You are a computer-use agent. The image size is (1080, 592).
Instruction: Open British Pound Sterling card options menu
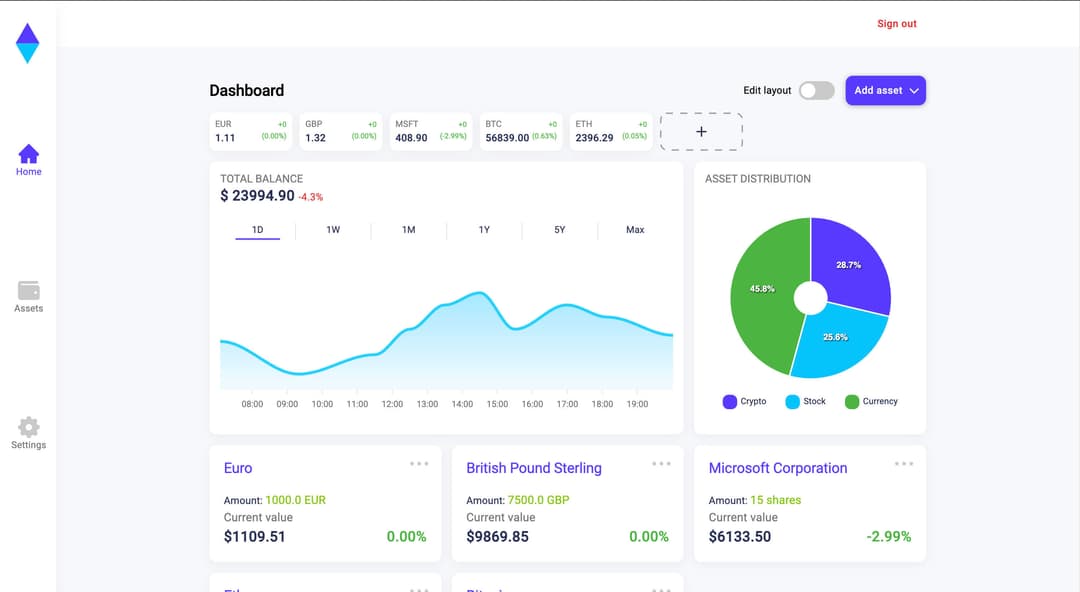661,464
